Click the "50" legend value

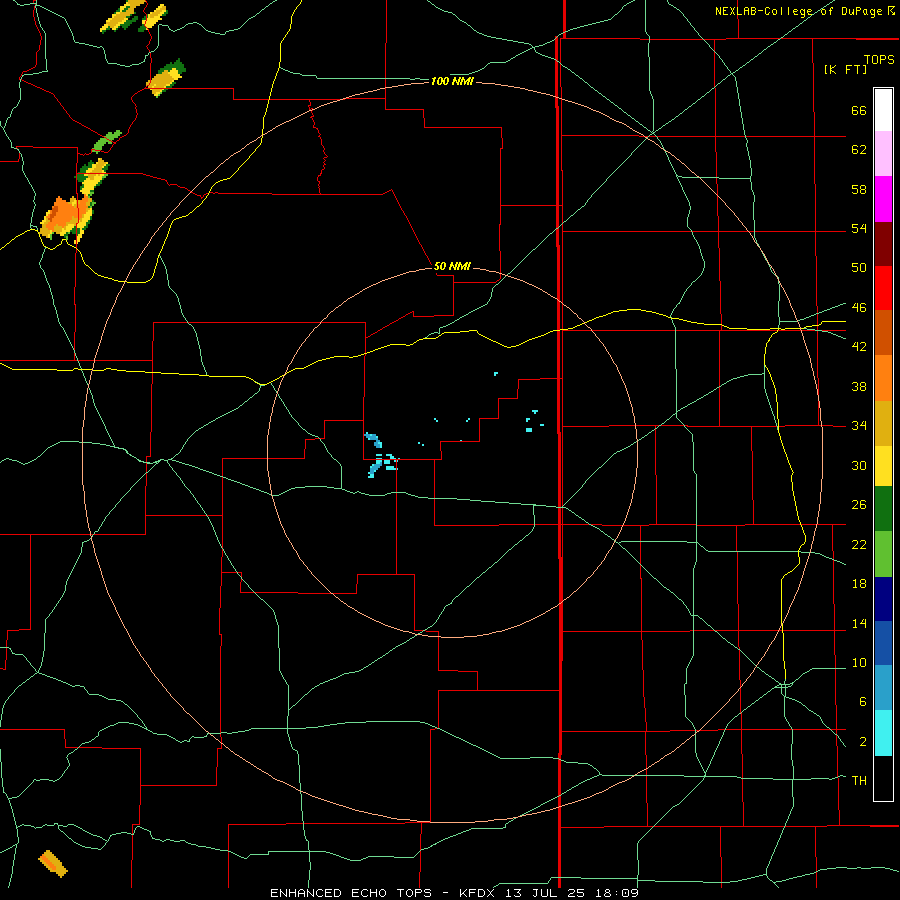click(859, 267)
